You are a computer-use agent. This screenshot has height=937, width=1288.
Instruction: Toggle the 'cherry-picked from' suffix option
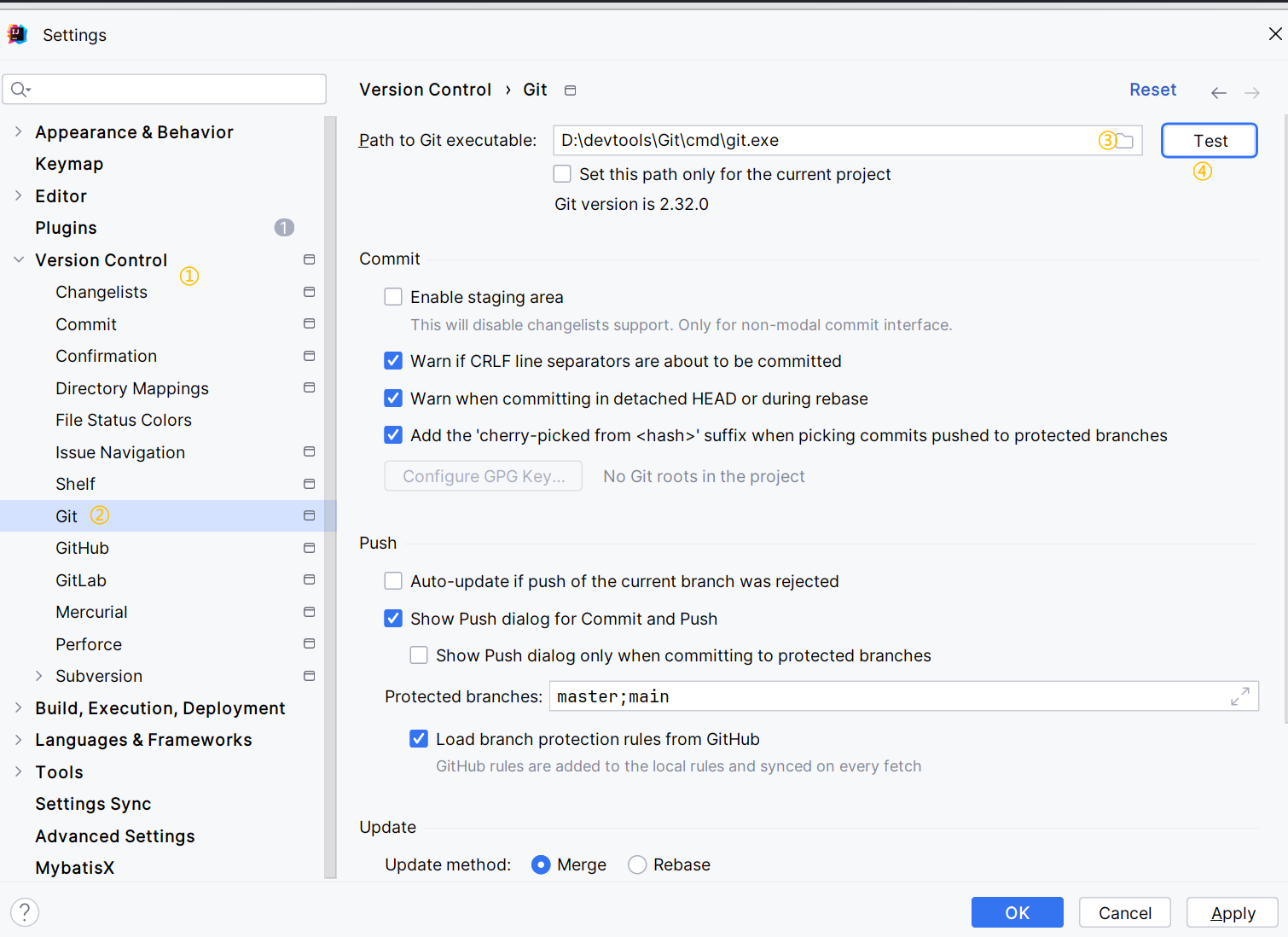pyautogui.click(x=393, y=435)
